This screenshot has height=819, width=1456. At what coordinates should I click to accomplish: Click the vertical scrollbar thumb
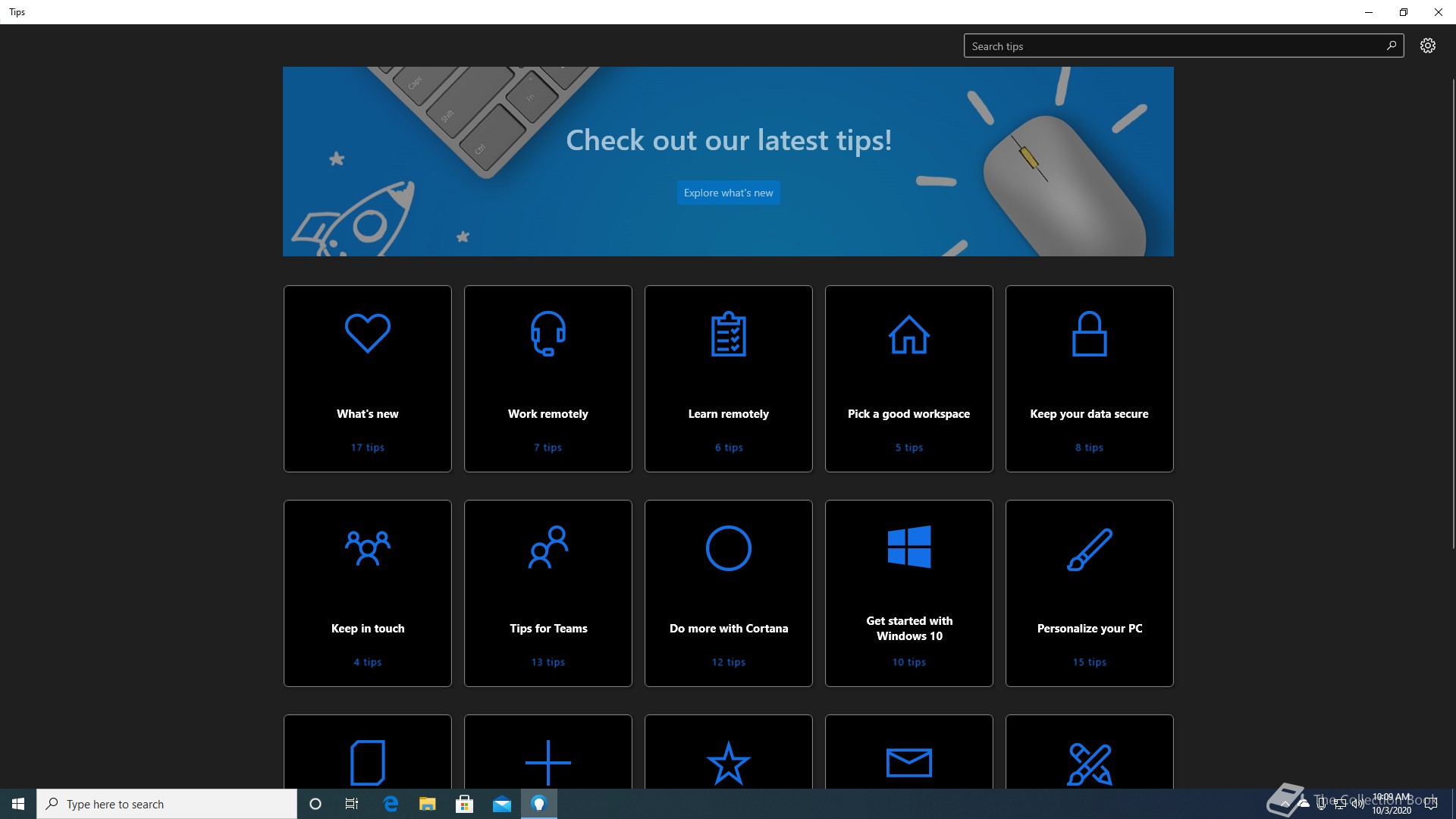coord(1453,313)
